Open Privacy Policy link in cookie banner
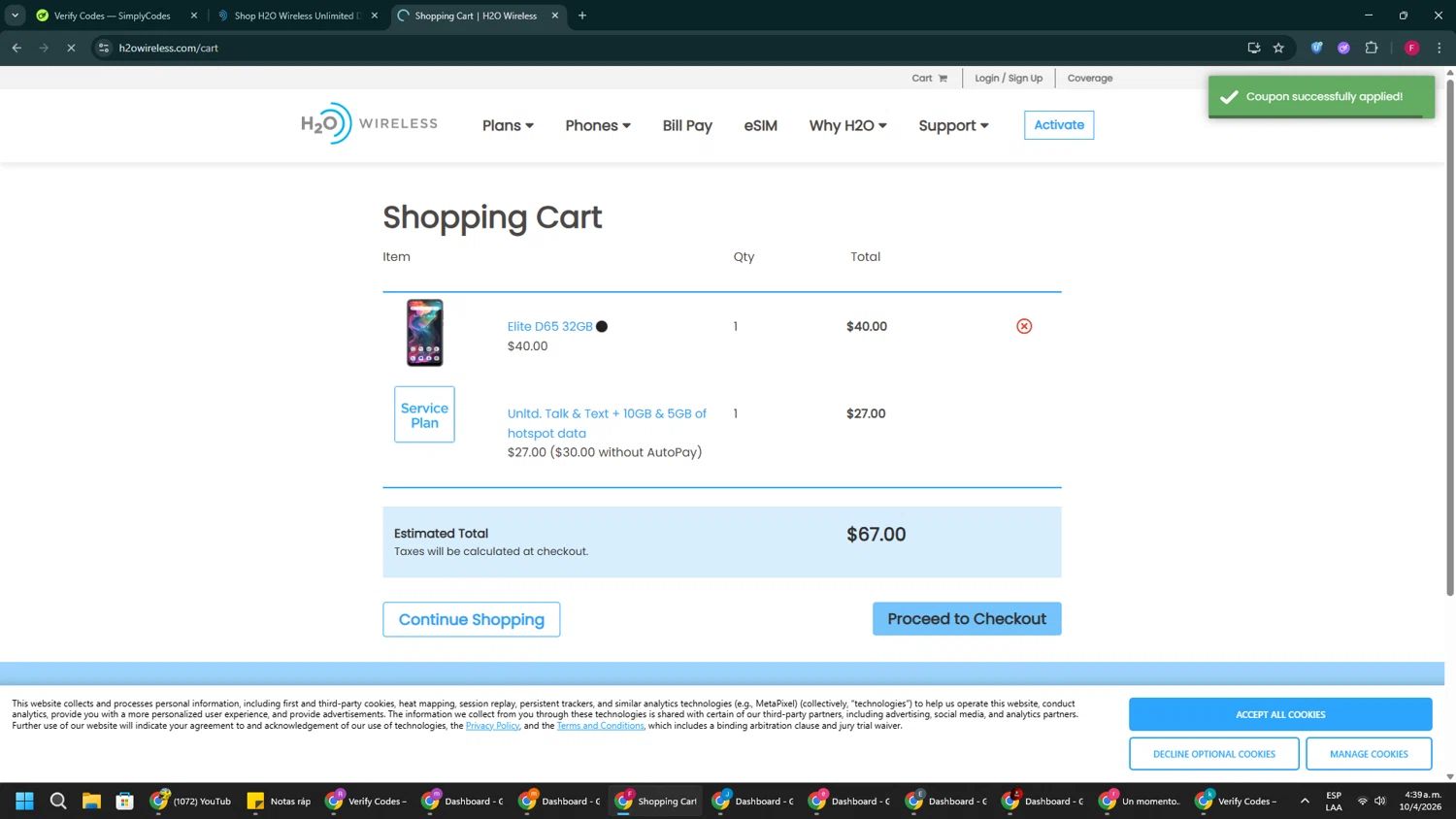The height and width of the screenshot is (819, 1456). tap(492, 726)
